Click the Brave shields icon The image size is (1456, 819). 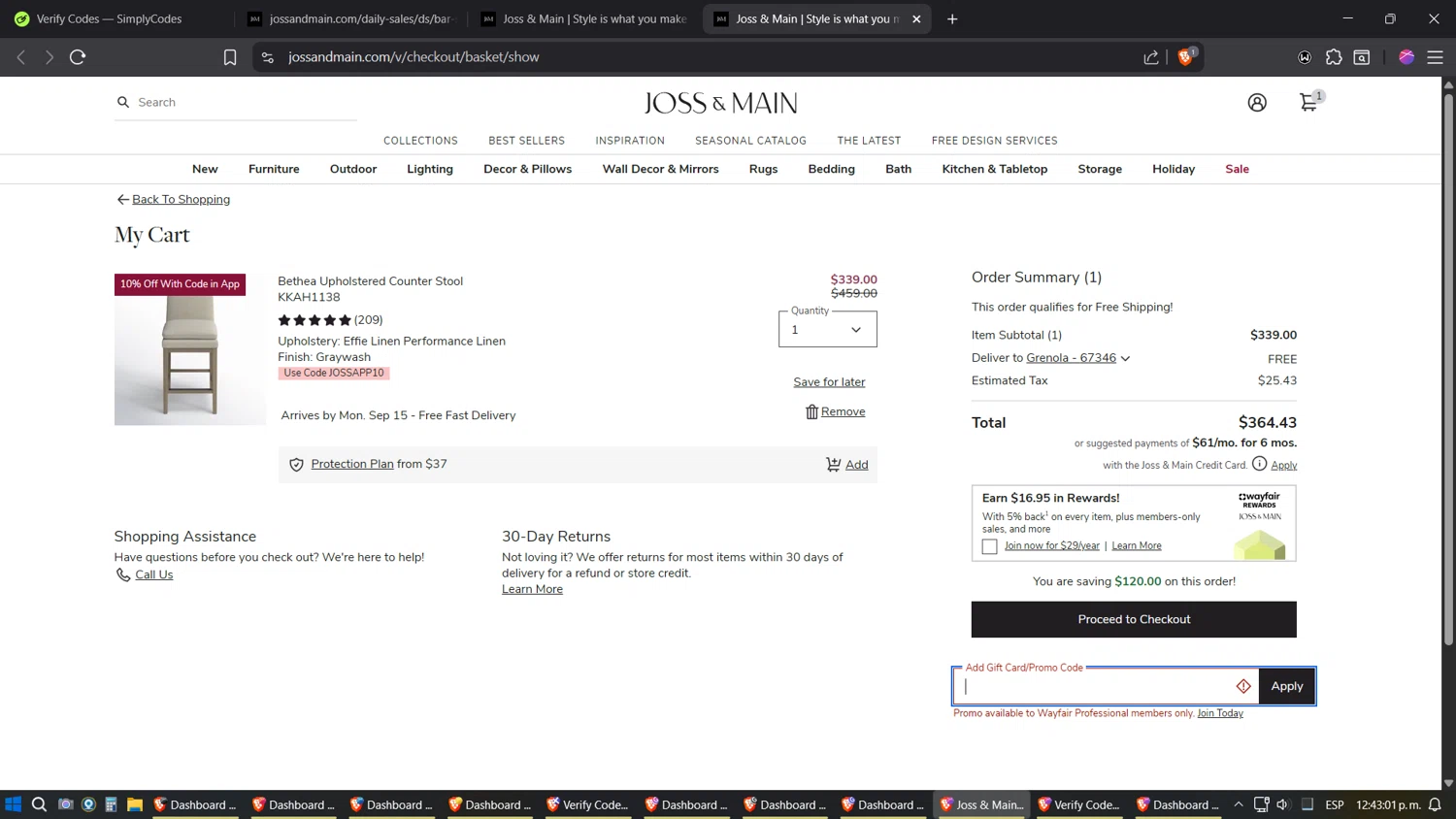[1185, 57]
